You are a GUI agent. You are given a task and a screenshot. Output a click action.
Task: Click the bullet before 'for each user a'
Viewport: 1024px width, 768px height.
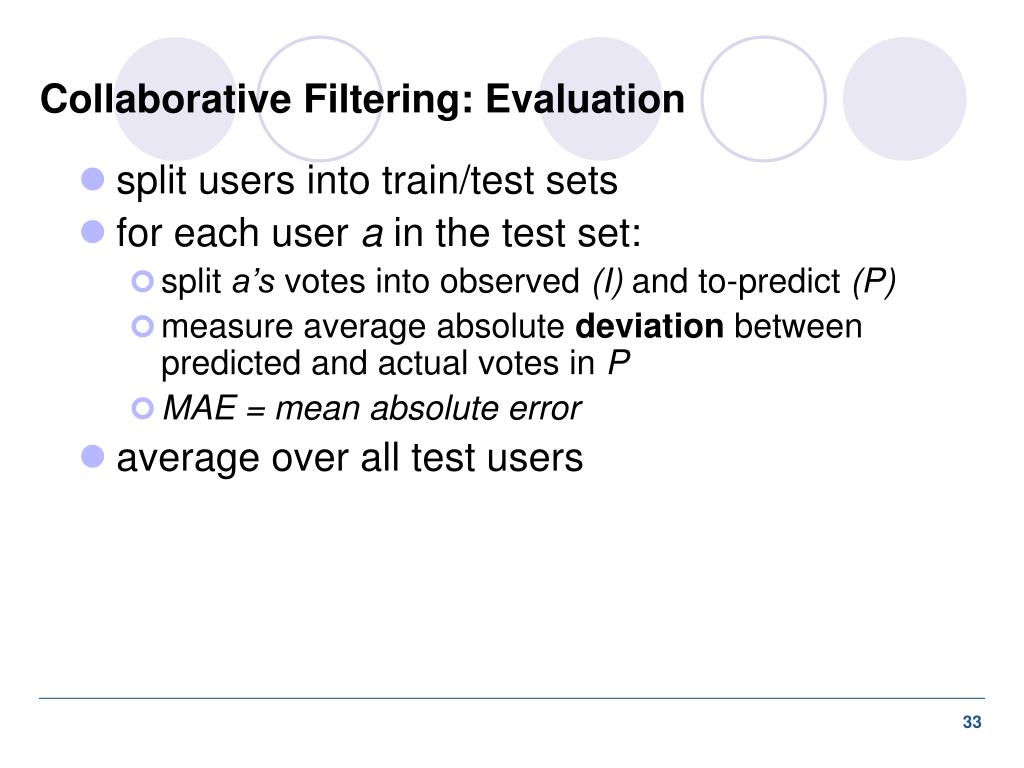[x=93, y=231]
